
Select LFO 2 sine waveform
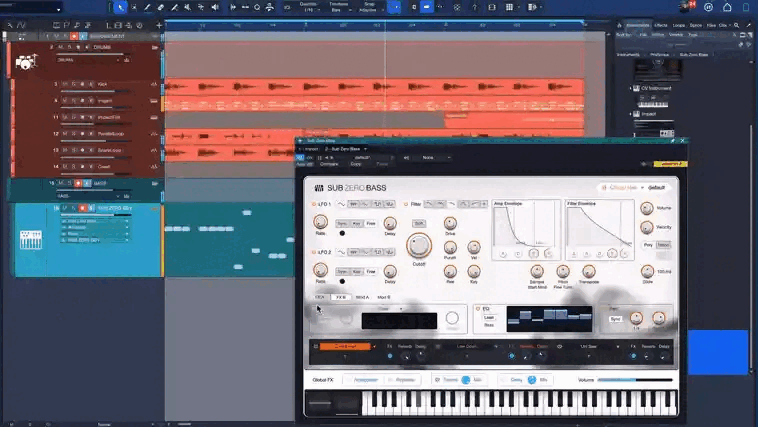[341, 252]
